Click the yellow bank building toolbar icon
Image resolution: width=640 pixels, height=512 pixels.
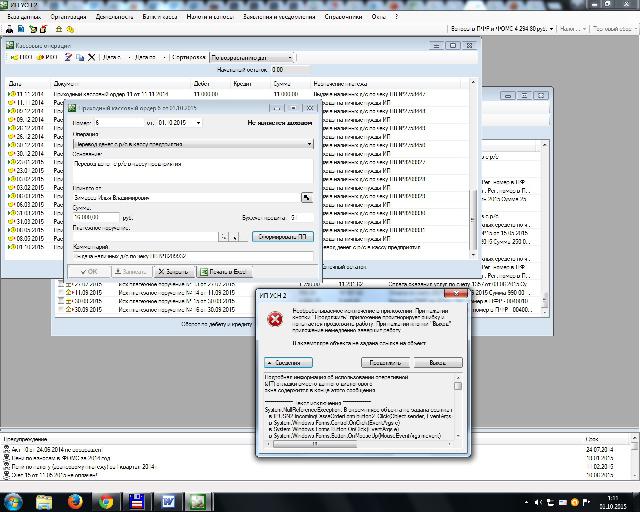[59, 29]
